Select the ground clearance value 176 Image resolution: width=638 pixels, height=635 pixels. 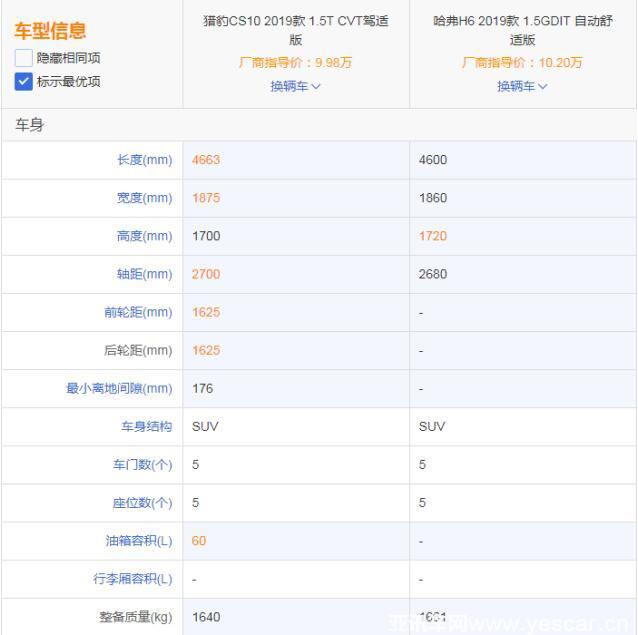click(203, 388)
